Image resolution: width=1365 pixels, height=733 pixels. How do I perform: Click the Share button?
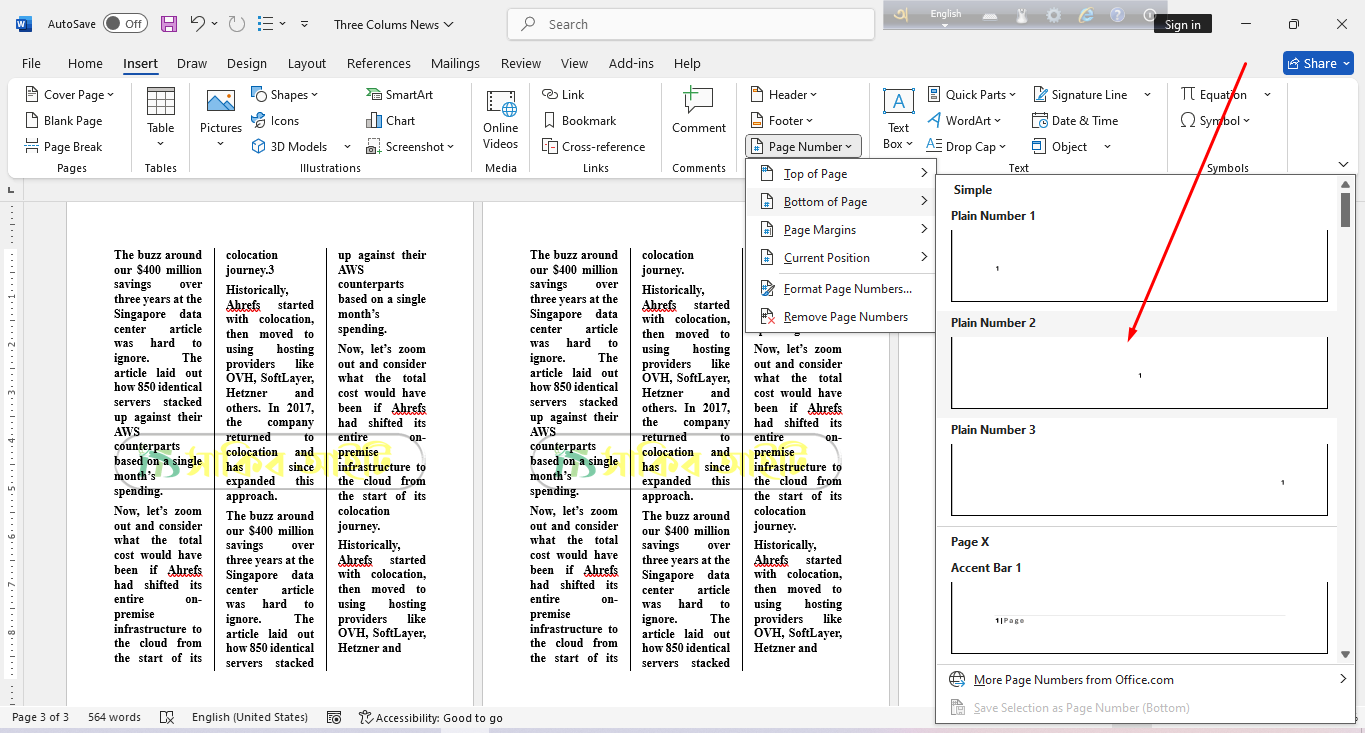click(x=1317, y=63)
